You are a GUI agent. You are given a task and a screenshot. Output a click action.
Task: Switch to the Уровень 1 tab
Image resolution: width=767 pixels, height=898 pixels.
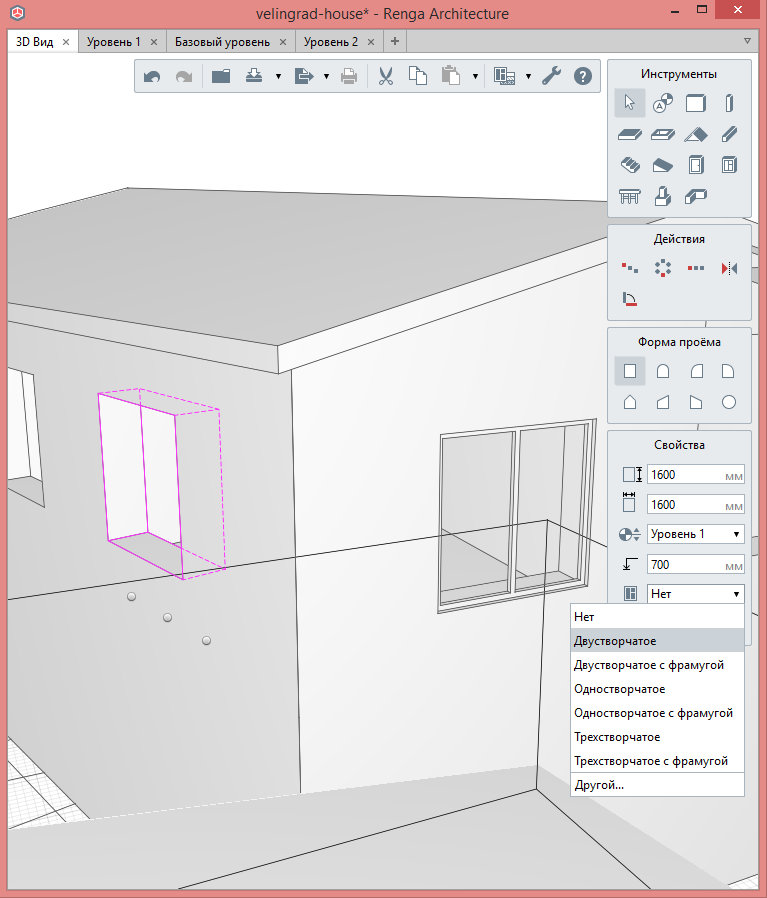point(113,42)
